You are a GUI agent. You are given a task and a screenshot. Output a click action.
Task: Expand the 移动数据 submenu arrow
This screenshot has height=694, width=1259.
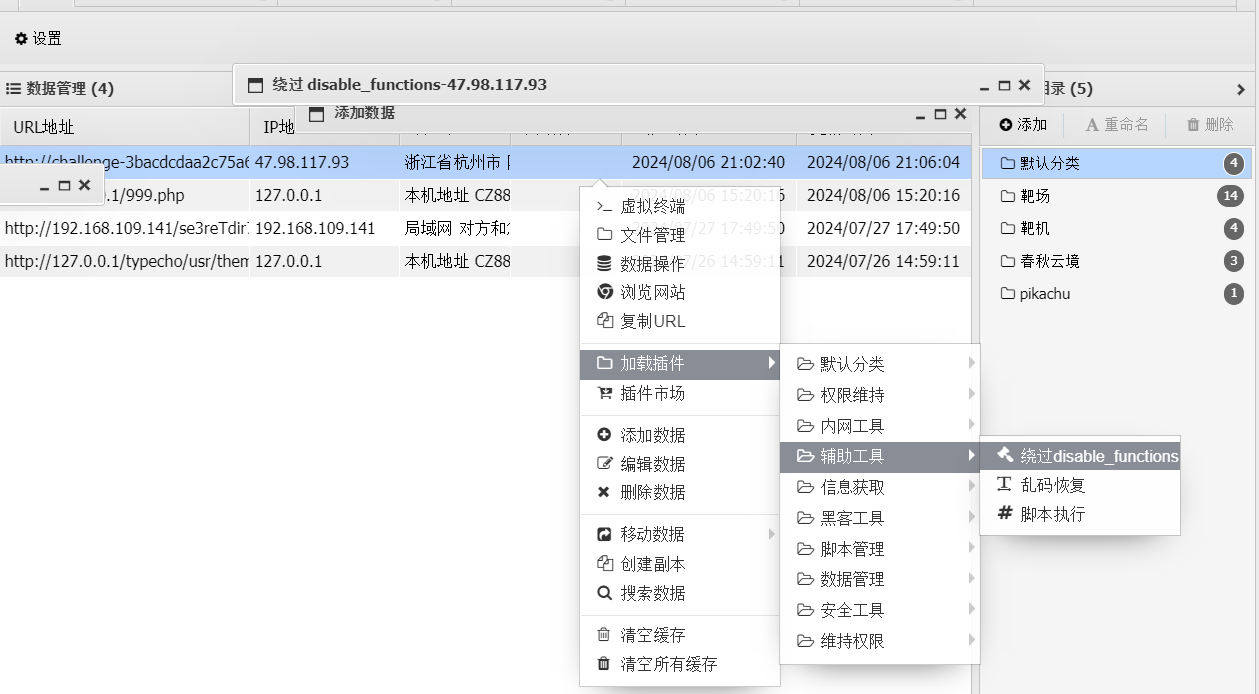(771, 535)
